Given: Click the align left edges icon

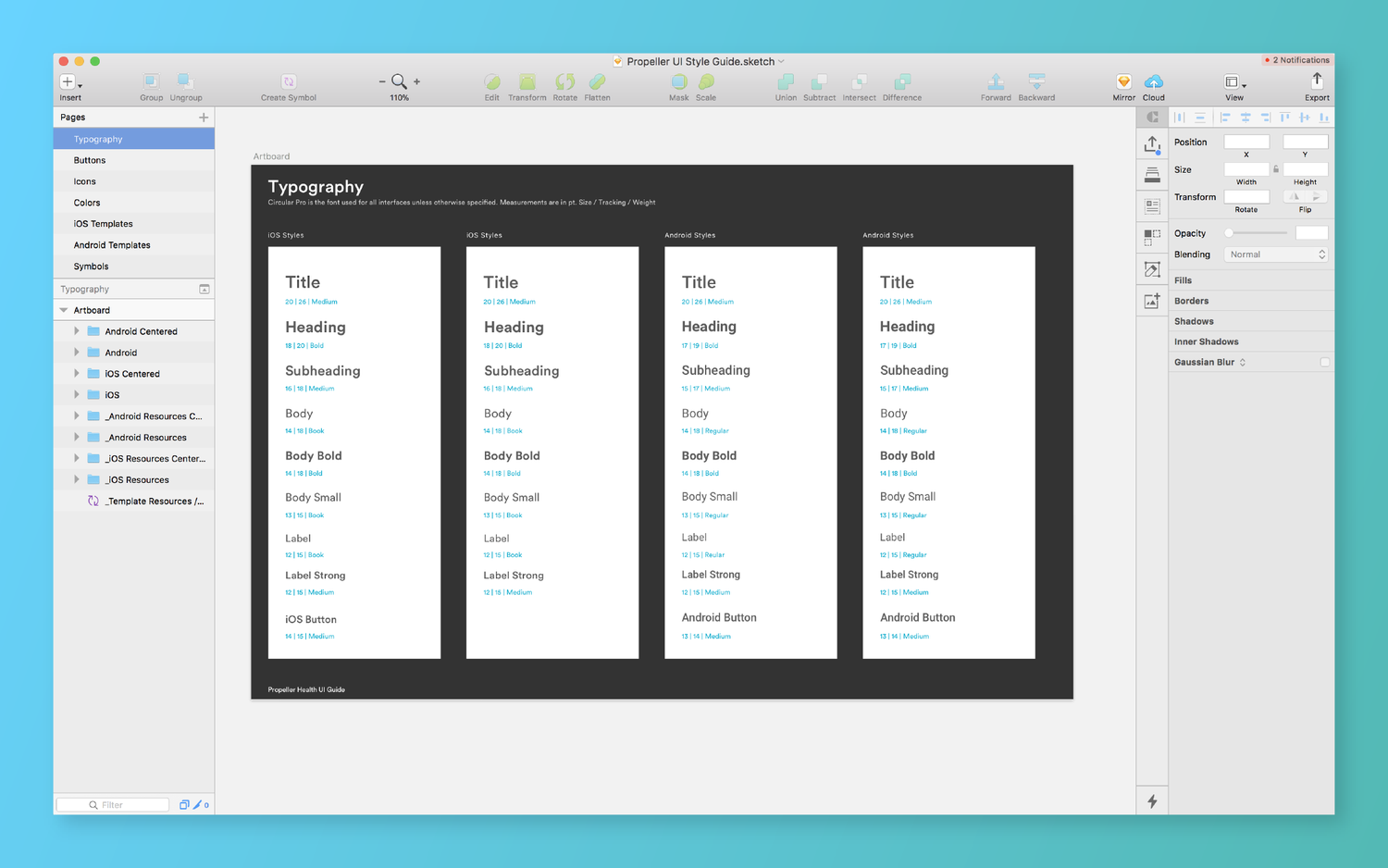Looking at the screenshot, I should click(1225, 118).
